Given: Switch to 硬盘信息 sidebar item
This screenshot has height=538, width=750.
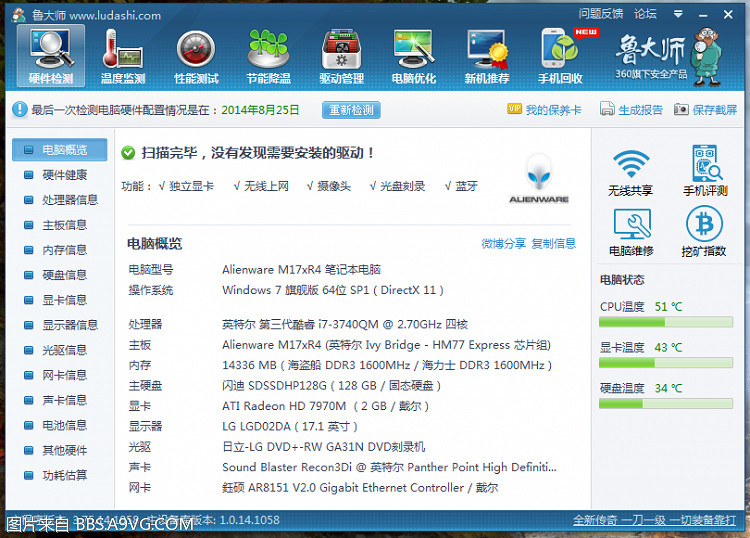Looking at the screenshot, I should point(64,275).
